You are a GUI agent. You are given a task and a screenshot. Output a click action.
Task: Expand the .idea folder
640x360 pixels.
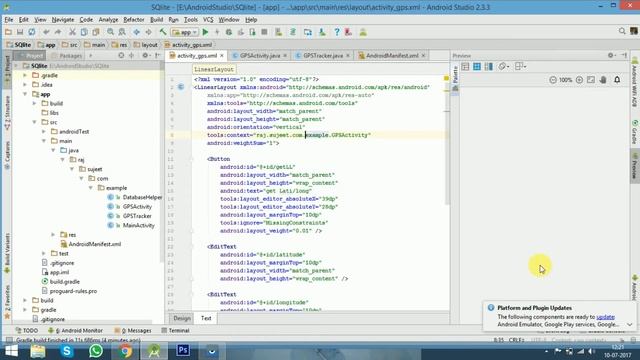click(25, 84)
